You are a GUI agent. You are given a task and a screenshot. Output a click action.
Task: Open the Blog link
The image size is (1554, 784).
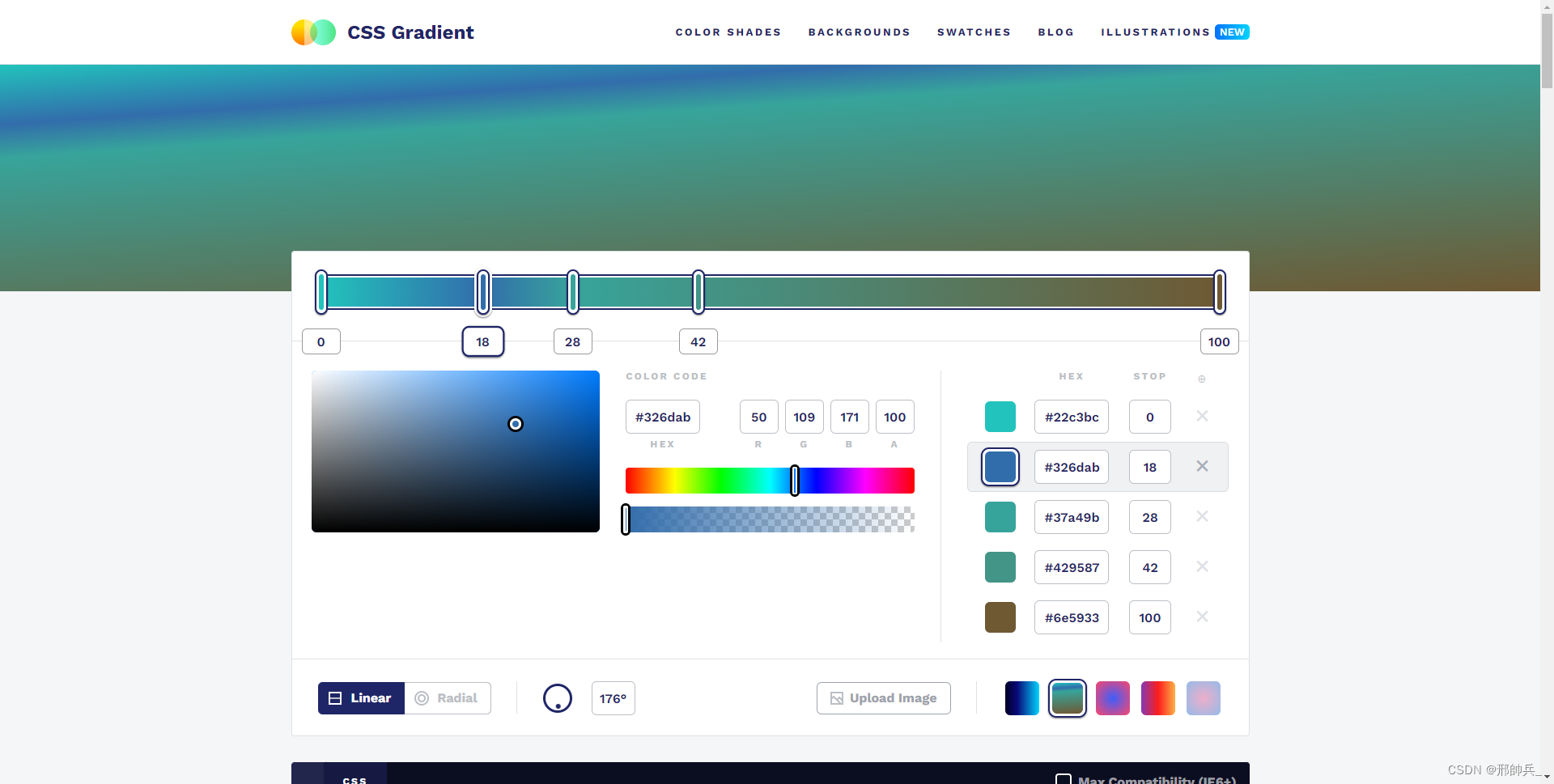pos(1056,32)
